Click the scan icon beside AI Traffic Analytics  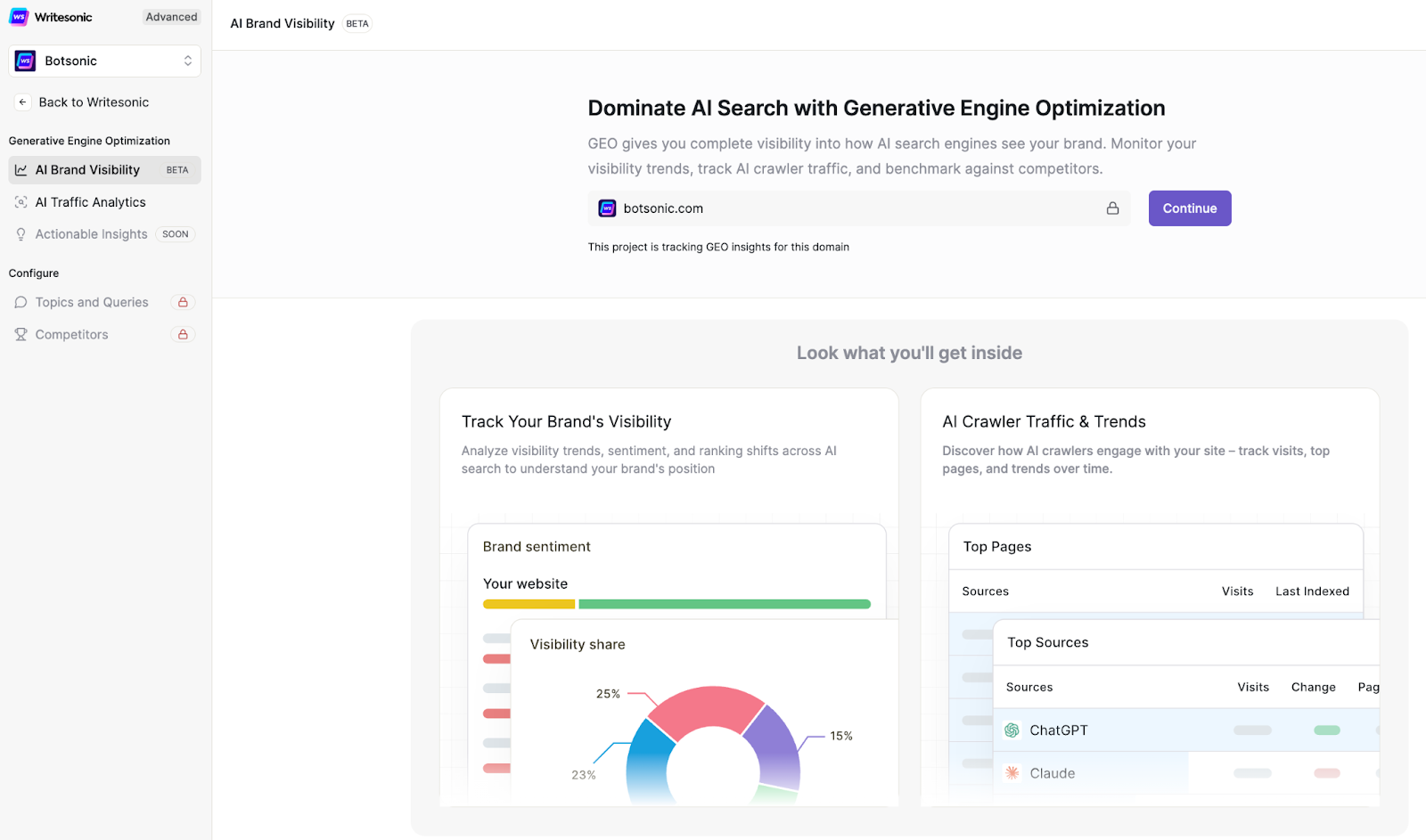pyautogui.click(x=21, y=202)
